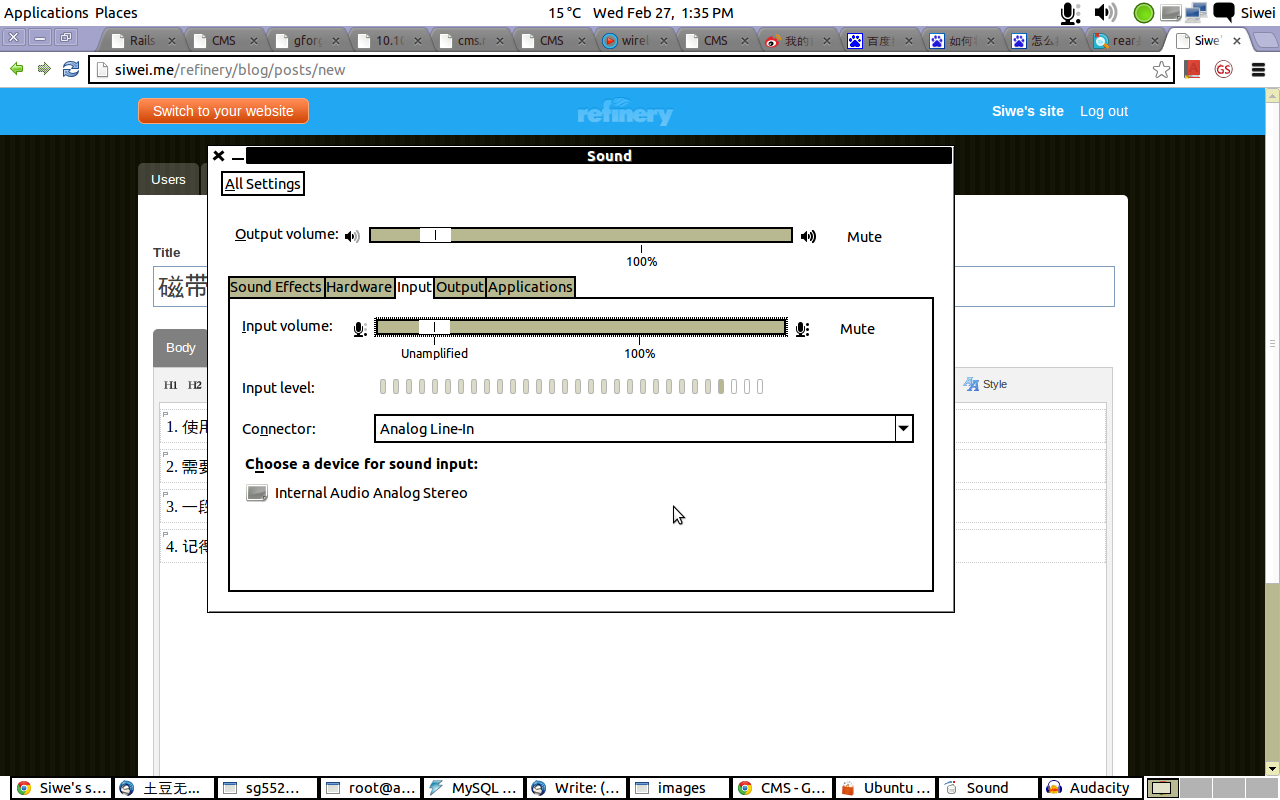1280x800 pixels.
Task: Toggle Mute for input volume
Action: point(857,329)
